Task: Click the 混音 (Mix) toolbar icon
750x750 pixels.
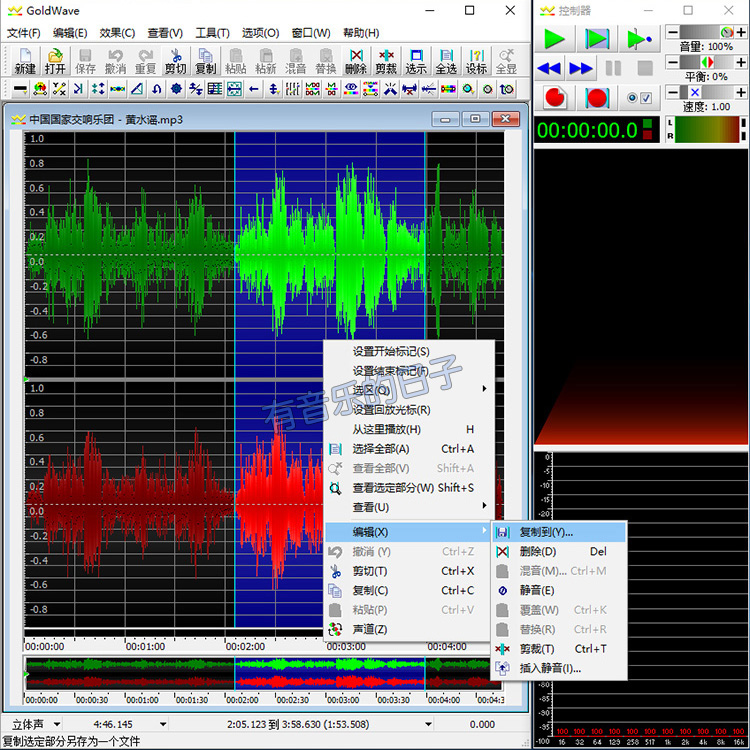Action: tap(296, 61)
